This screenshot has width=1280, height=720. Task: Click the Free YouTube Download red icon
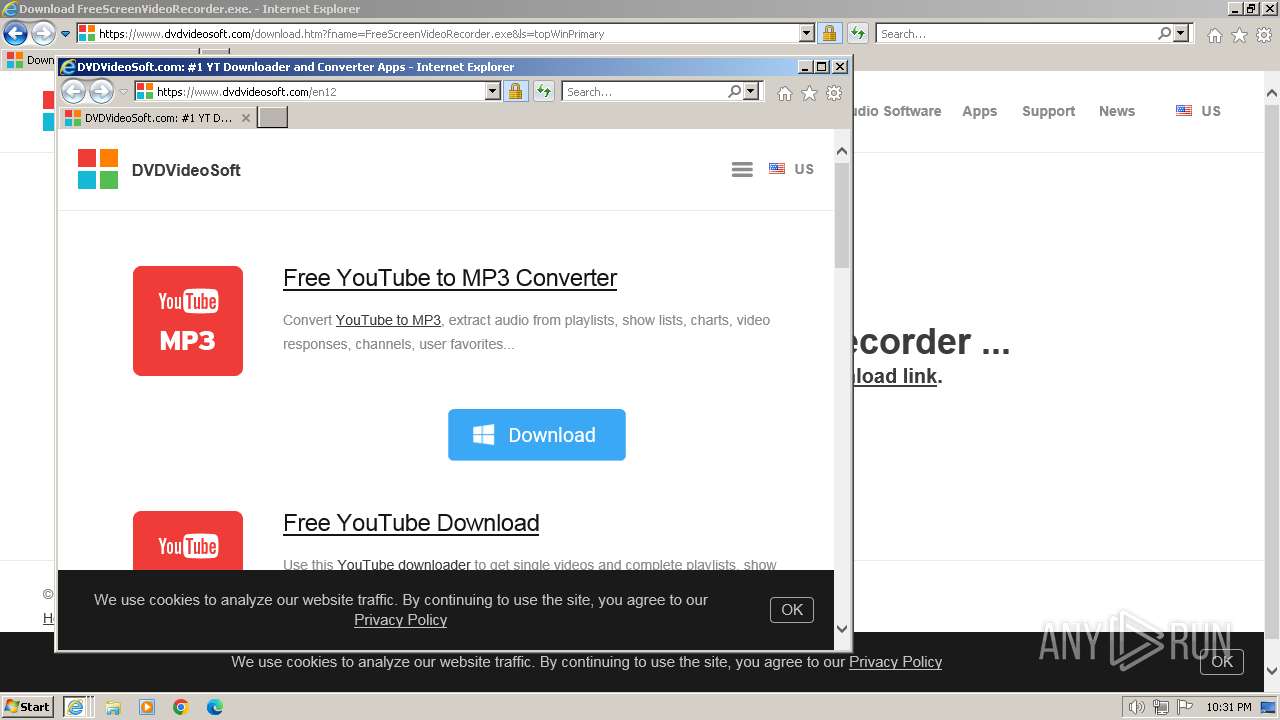point(188,540)
